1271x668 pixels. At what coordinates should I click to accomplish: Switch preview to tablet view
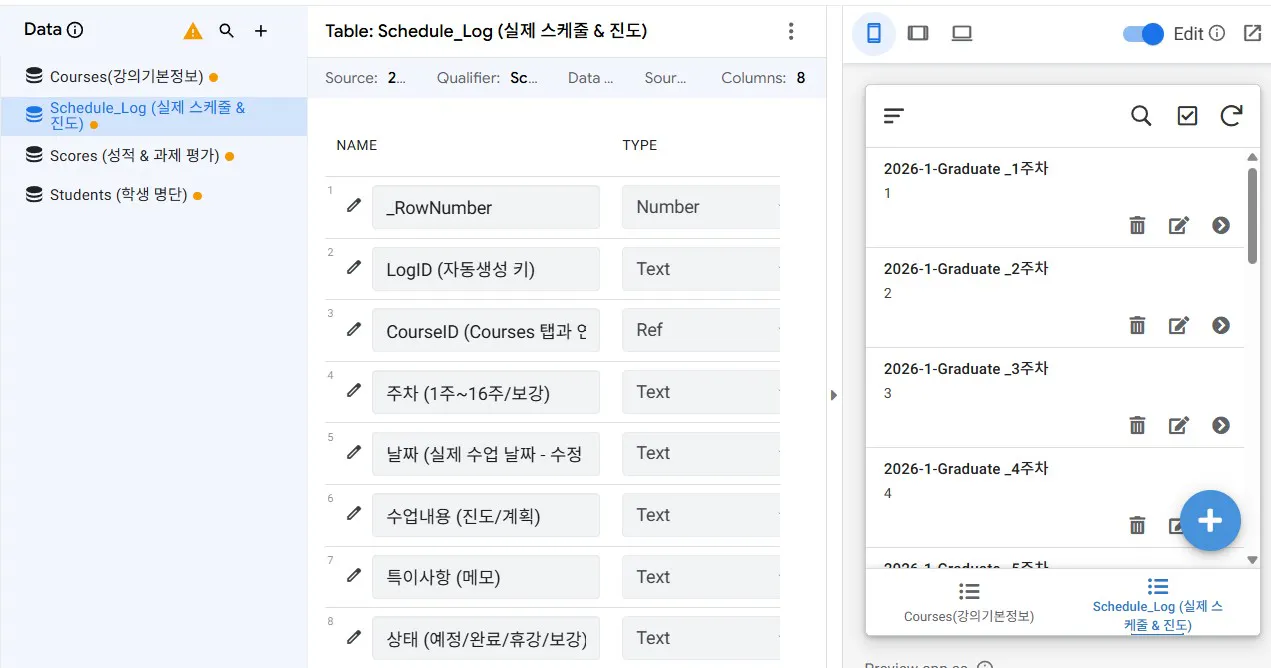(918, 33)
